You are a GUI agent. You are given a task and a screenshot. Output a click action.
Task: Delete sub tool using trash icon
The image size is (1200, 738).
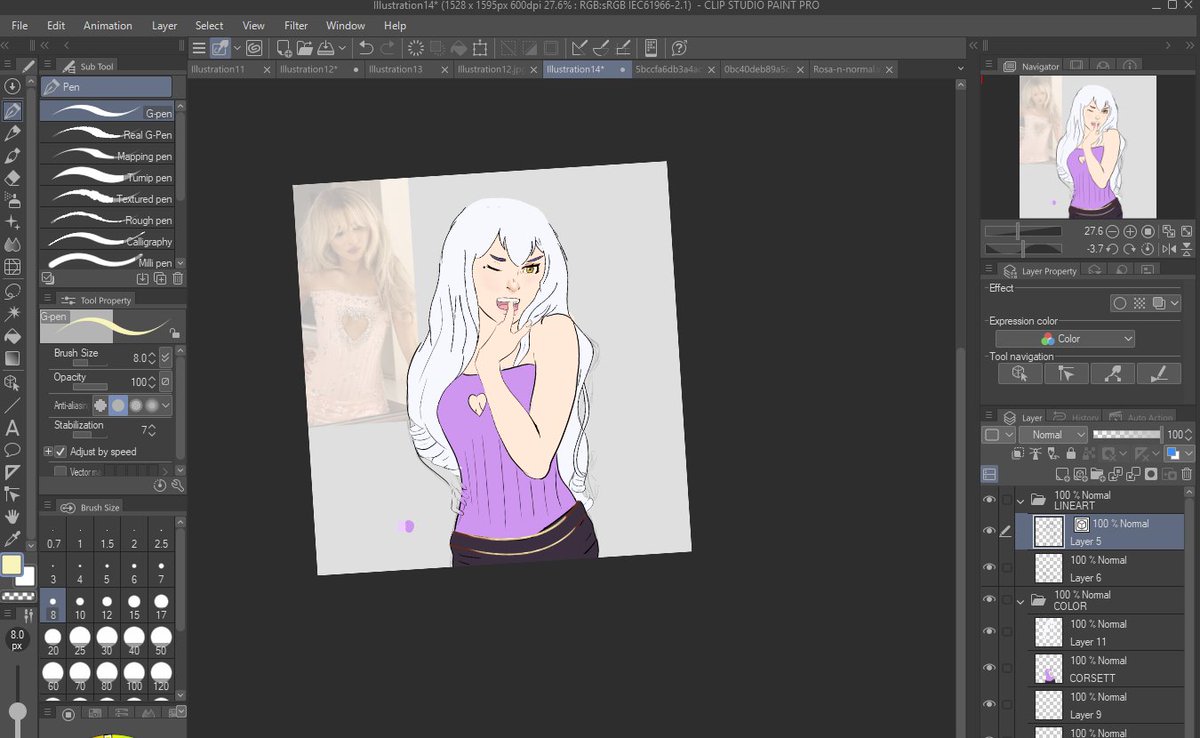coord(178,279)
